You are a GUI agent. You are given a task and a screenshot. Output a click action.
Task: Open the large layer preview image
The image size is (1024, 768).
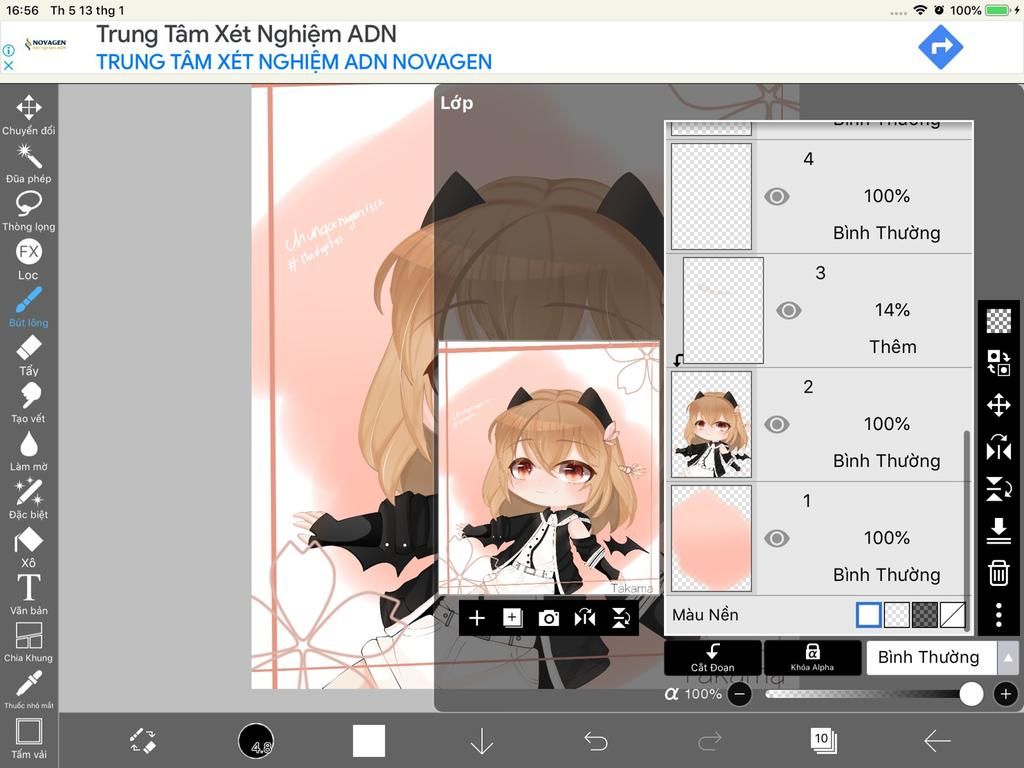(x=549, y=468)
